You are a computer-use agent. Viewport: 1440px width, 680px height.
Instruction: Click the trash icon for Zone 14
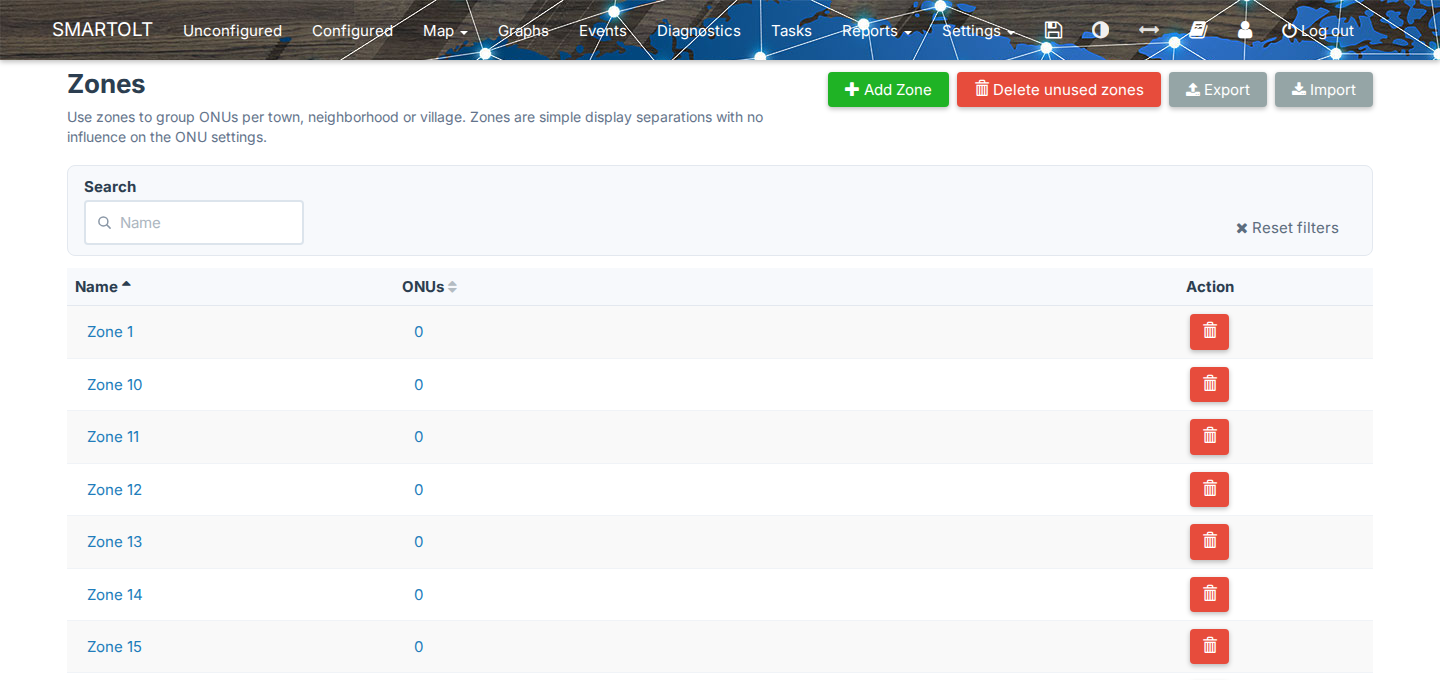pyautogui.click(x=1209, y=594)
